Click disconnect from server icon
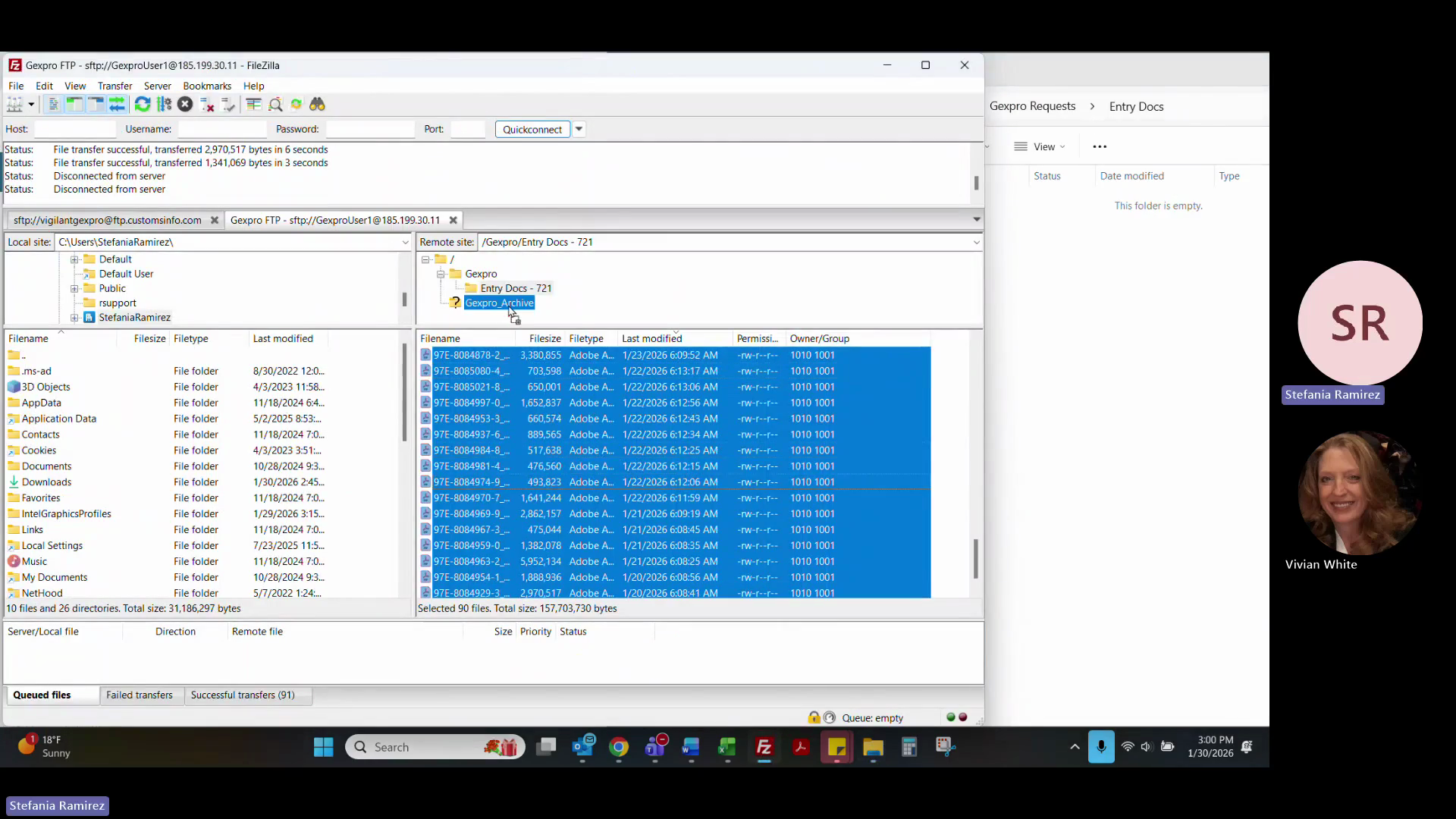Viewport: 1456px width, 819px height. tap(206, 105)
